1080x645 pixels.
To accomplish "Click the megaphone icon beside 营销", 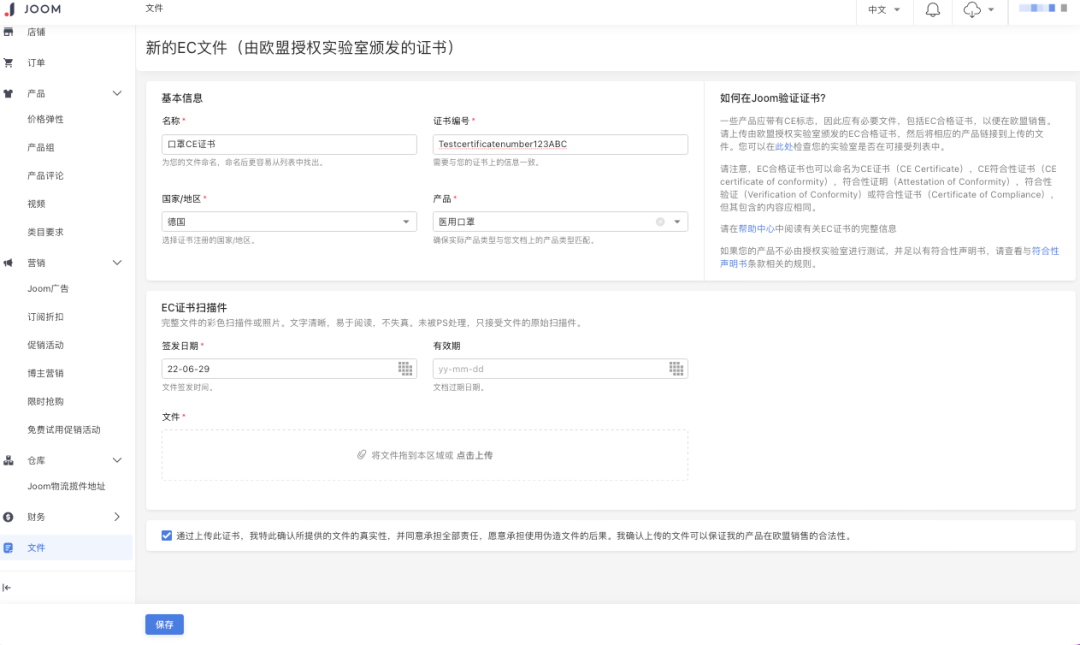I will pos(8,263).
